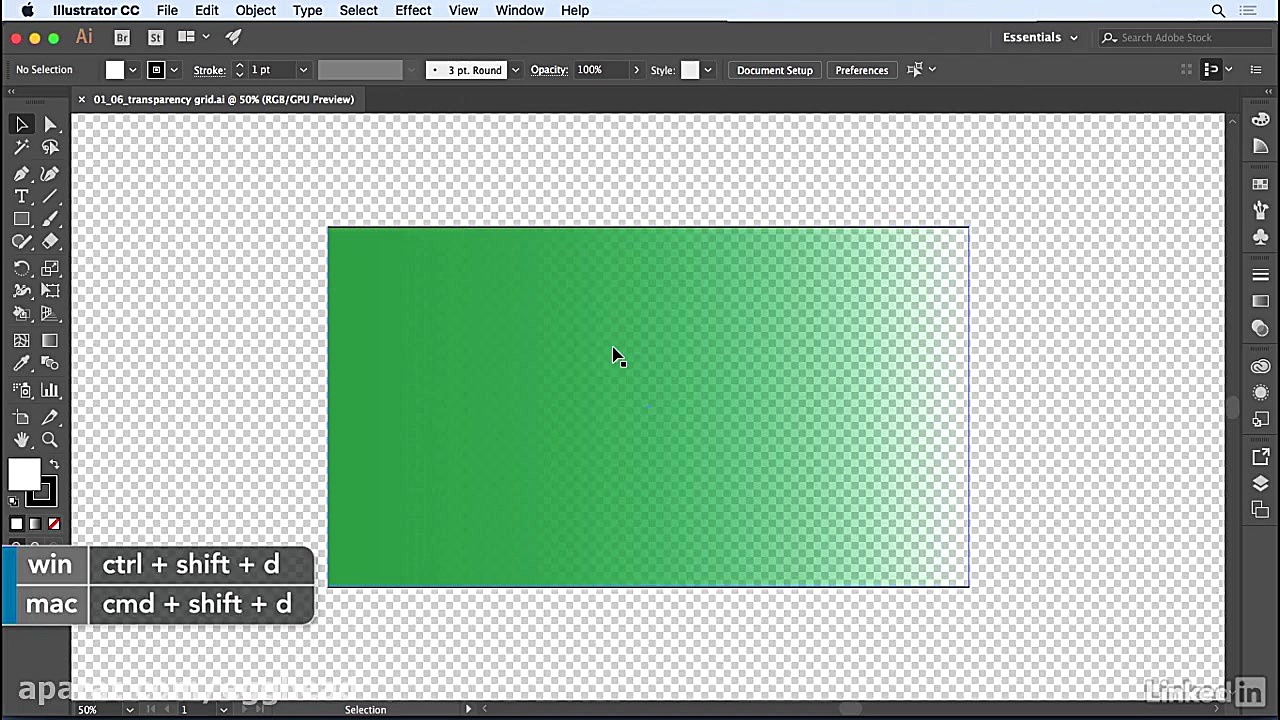Select the Paintbrush tool
The height and width of the screenshot is (720, 1280).
pos(50,220)
